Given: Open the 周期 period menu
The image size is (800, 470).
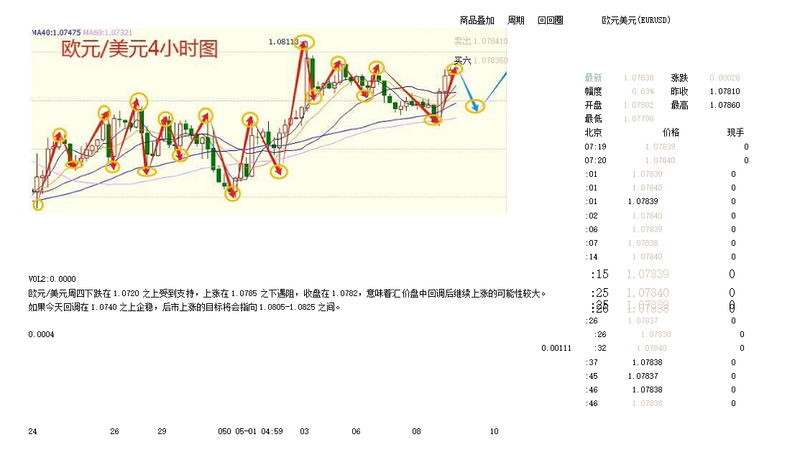Looking at the screenshot, I should point(516,20).
